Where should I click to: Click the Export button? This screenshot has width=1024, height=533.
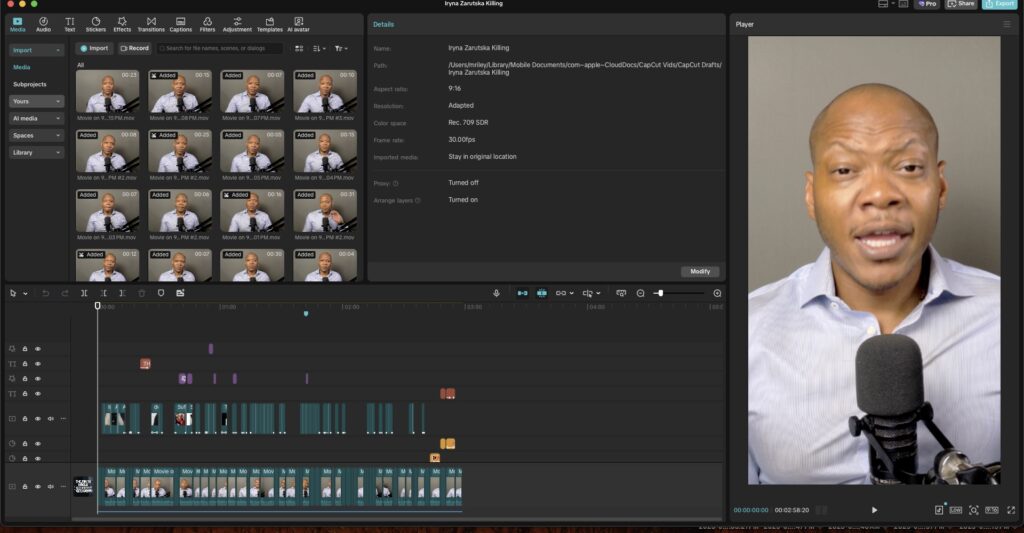1000,4
